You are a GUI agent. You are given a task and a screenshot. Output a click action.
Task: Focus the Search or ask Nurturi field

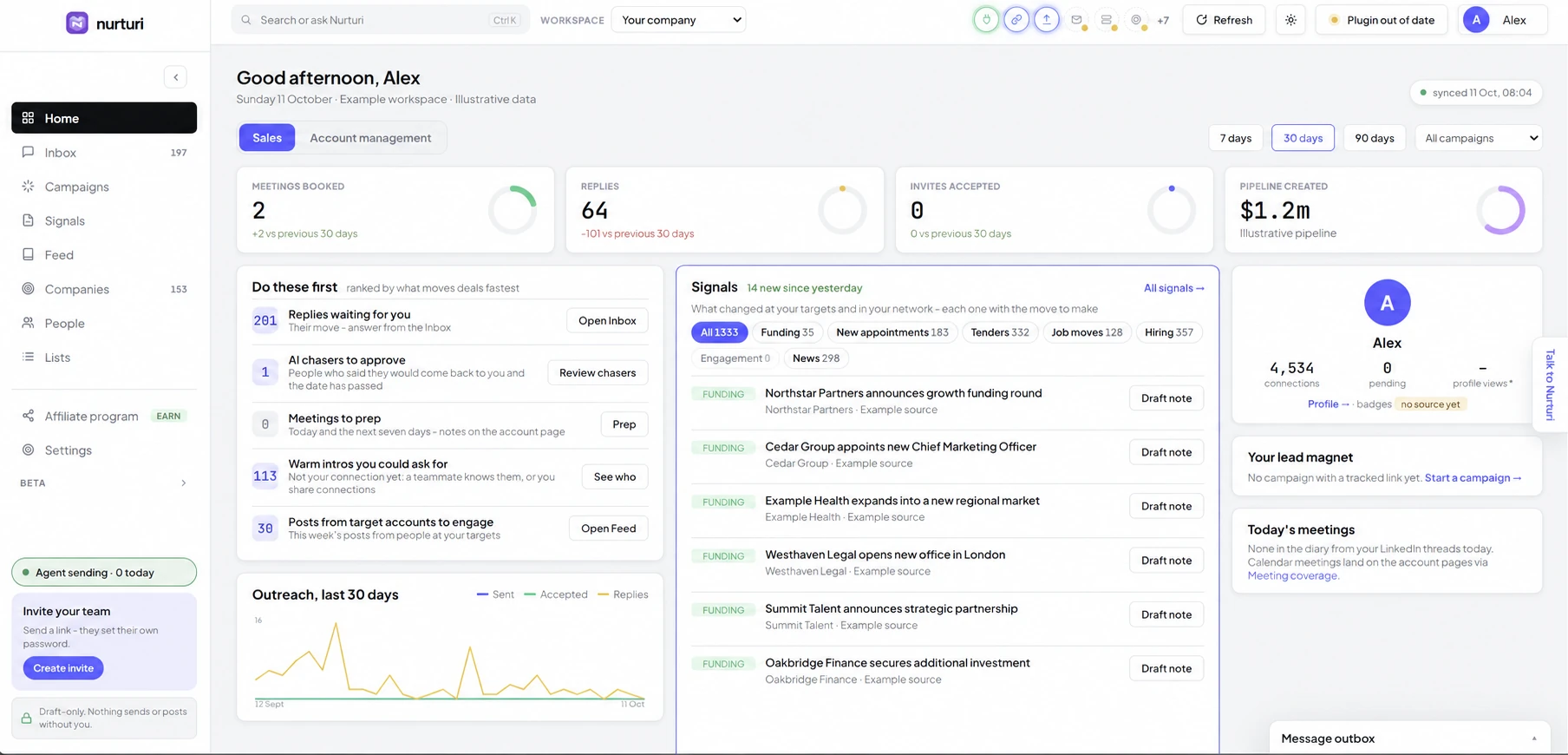pos(380,20)
